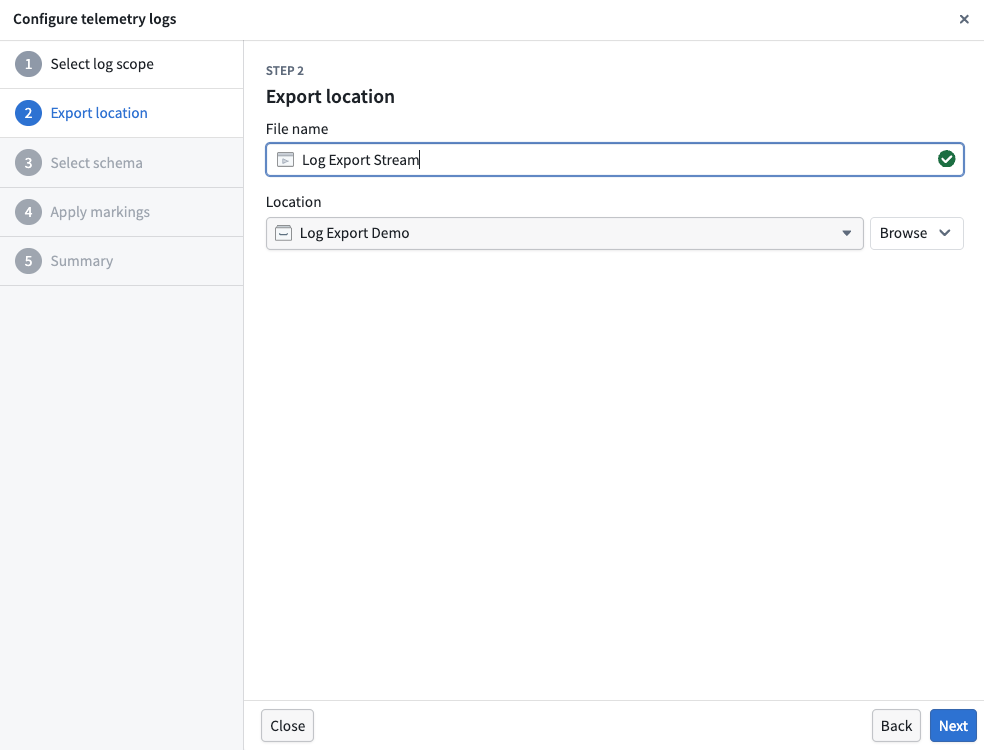This screenshot has height=750, width=984.
Task: Click the step 3 number badge
Action: pos(28,163)
